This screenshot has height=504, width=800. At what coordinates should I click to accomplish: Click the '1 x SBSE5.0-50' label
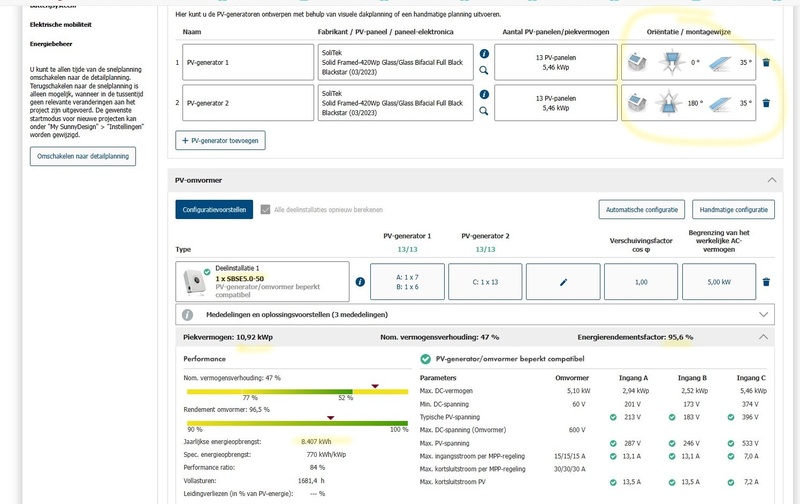240,279
